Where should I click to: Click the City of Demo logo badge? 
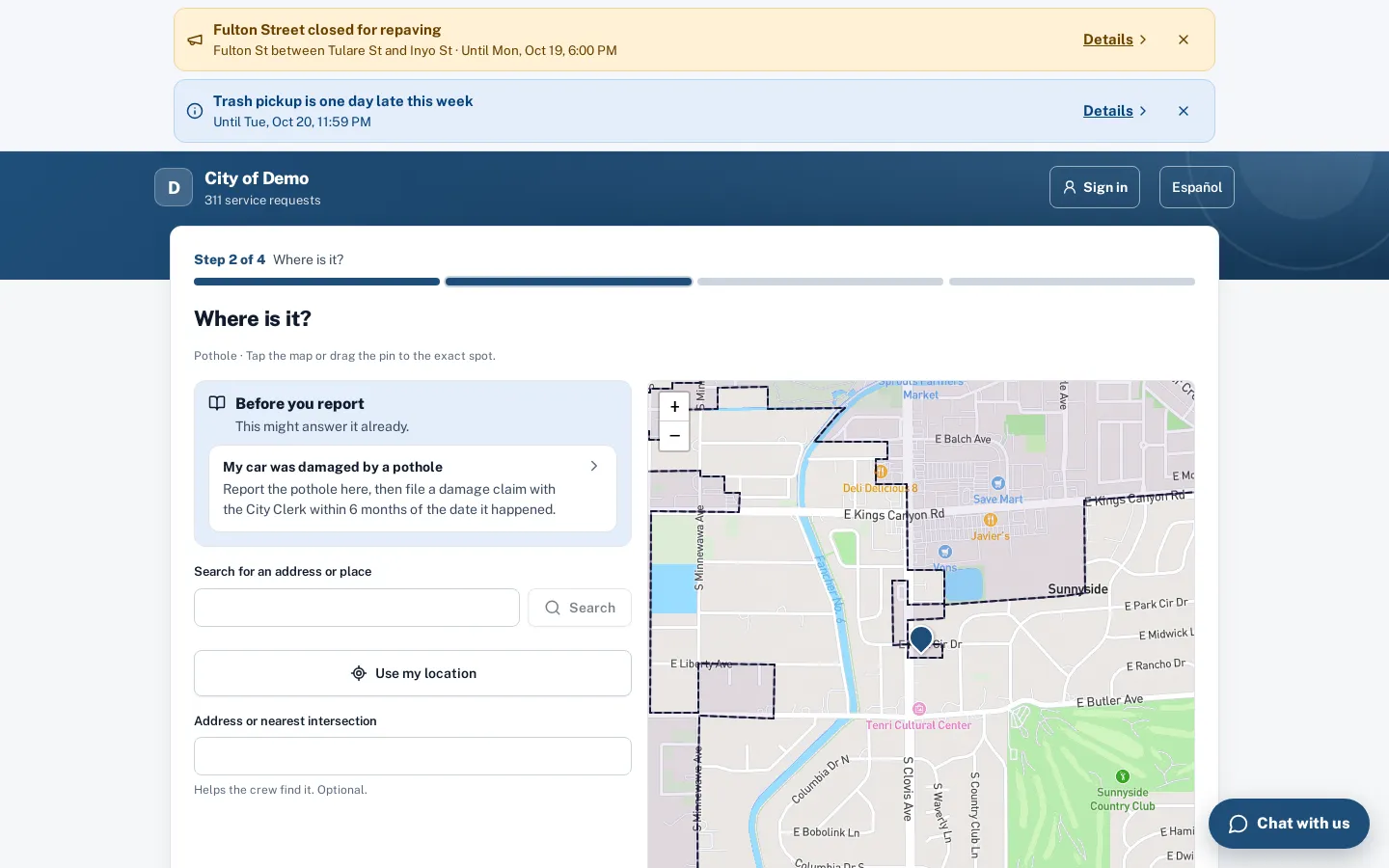pos(174,187)
